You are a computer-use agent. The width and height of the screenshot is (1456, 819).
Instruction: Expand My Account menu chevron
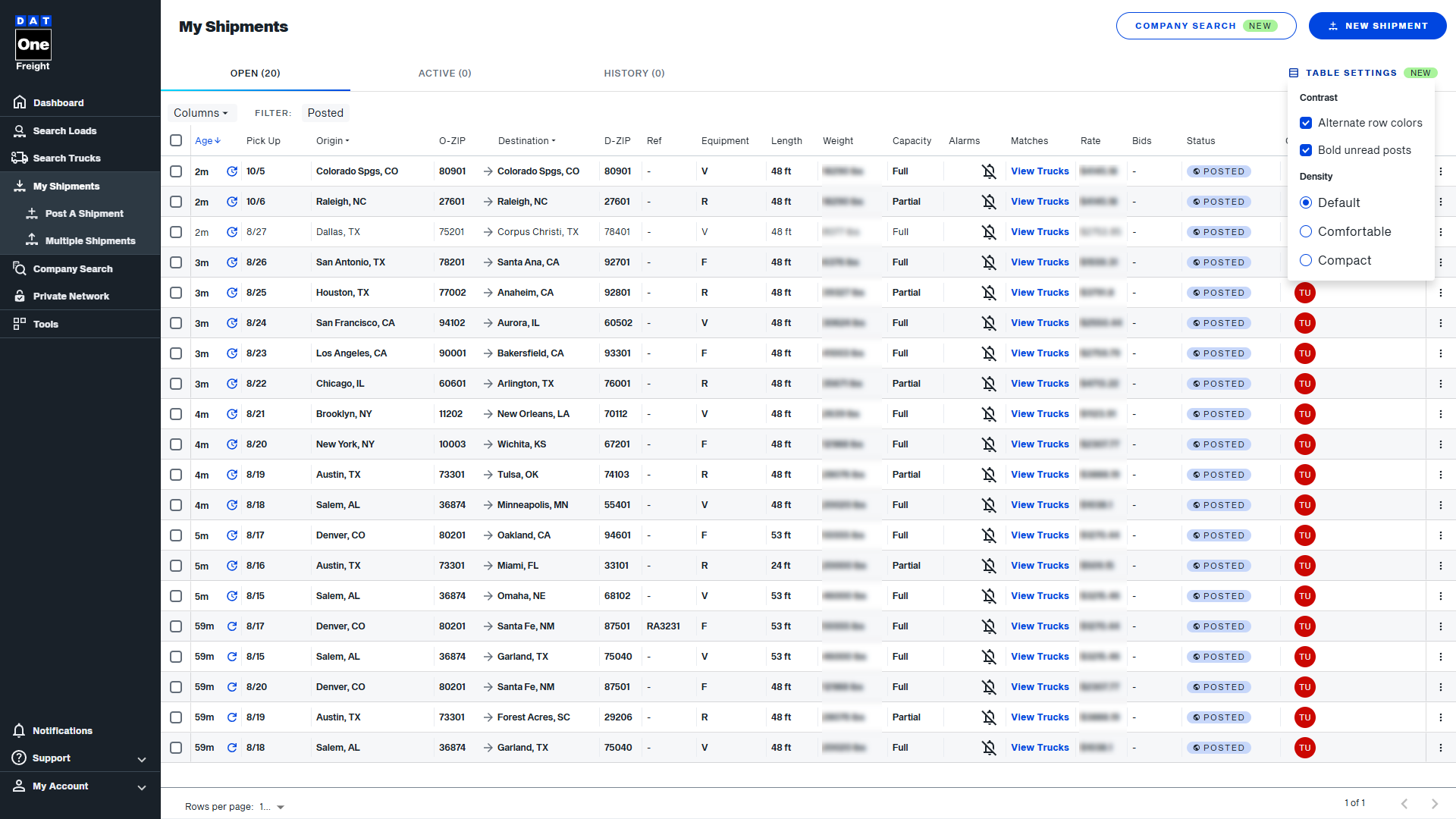142,787
